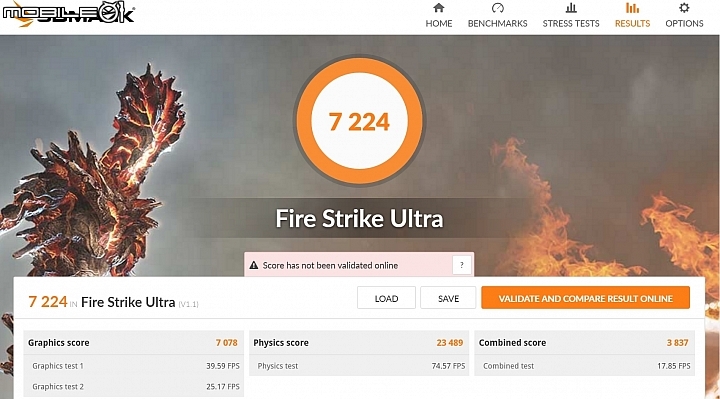Image resolution: width=720 pixels, height=399 pixels.
Task: Click the Stress Tests bar chart icon
Action: point(571,8)
